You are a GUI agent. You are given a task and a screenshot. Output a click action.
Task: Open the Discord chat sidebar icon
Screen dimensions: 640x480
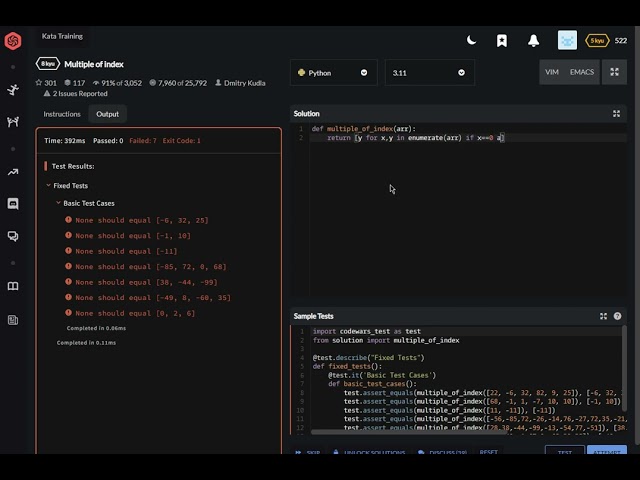coord(13,203)
